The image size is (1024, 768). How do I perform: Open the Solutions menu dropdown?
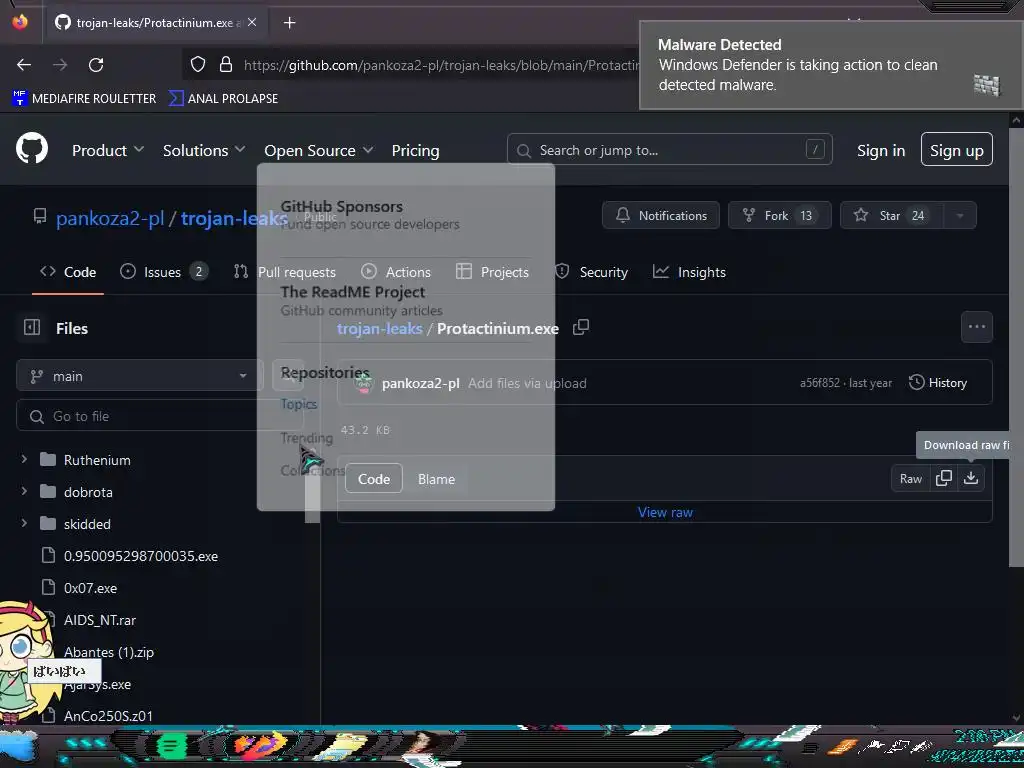click(204, 150)
